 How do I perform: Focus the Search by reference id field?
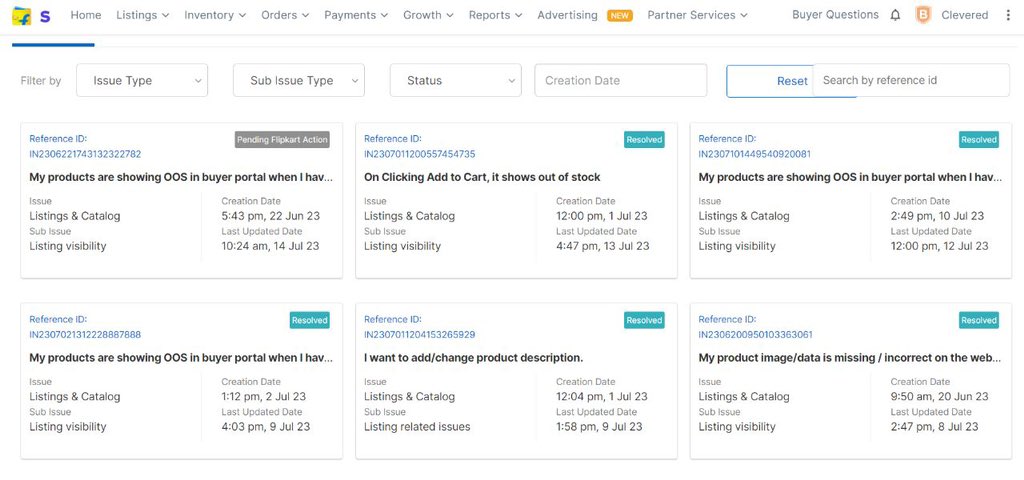[x=911, y=80]
